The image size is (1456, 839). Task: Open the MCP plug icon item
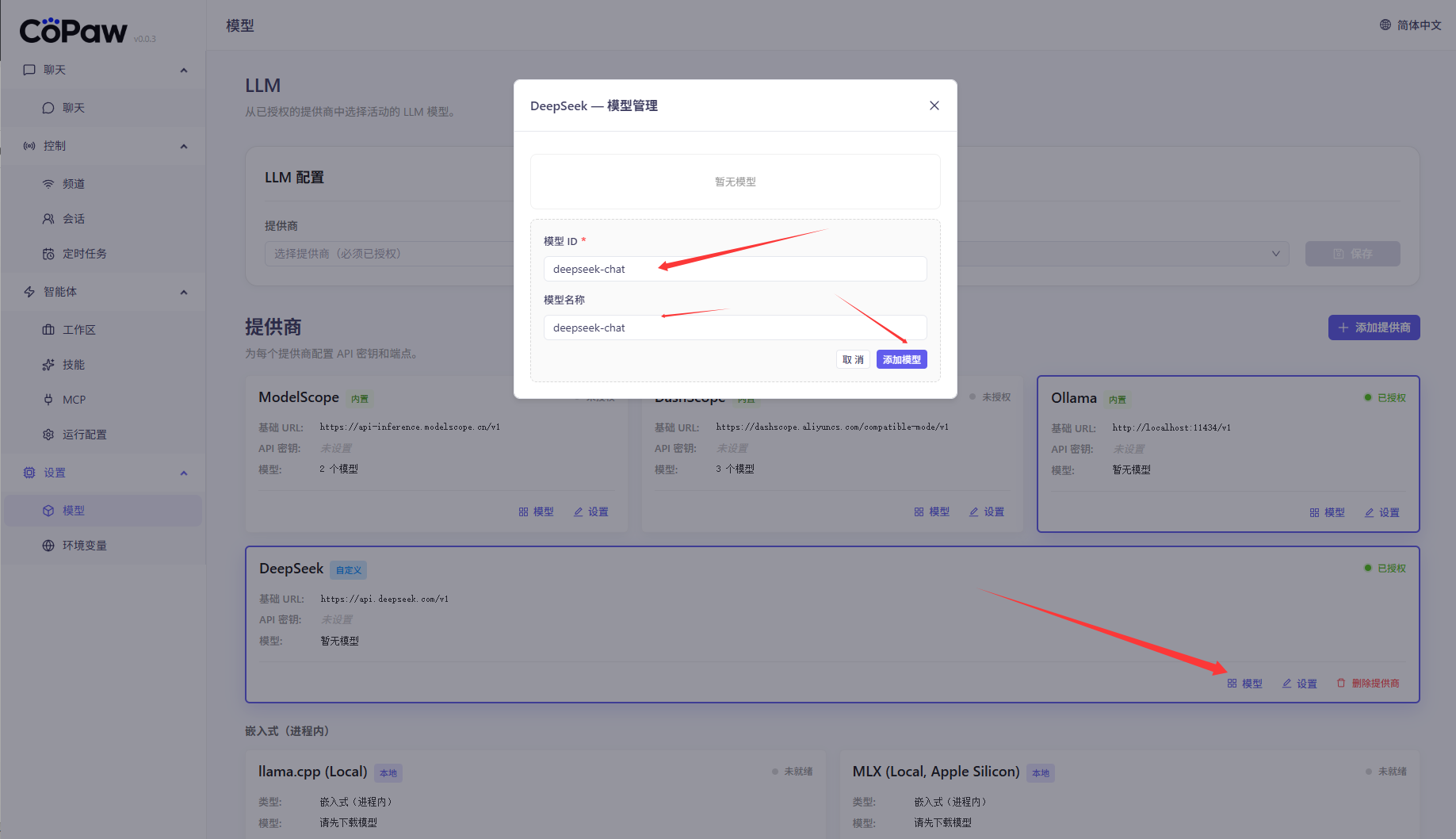tap(49, 400)
